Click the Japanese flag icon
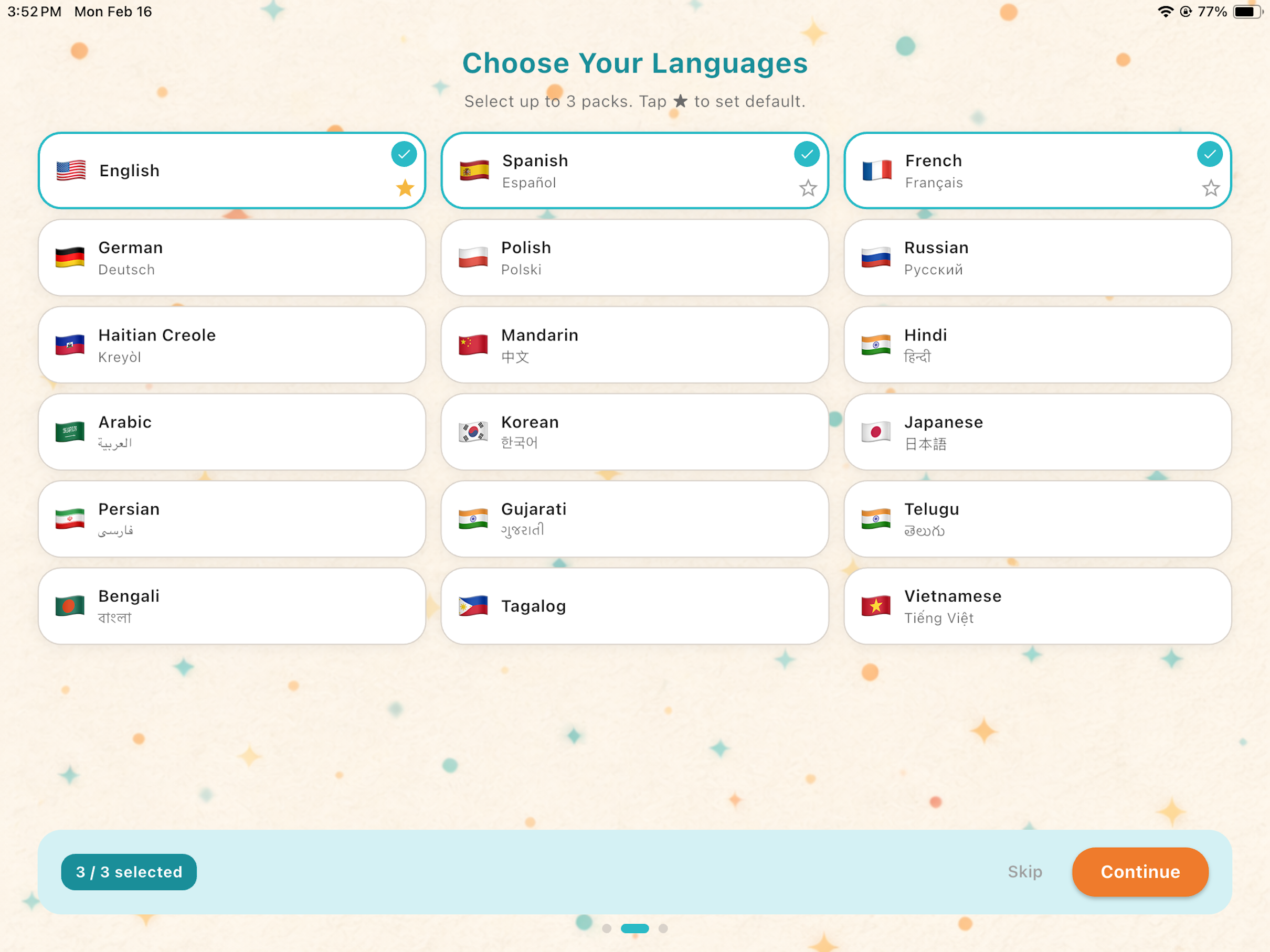 coord(876,432)
